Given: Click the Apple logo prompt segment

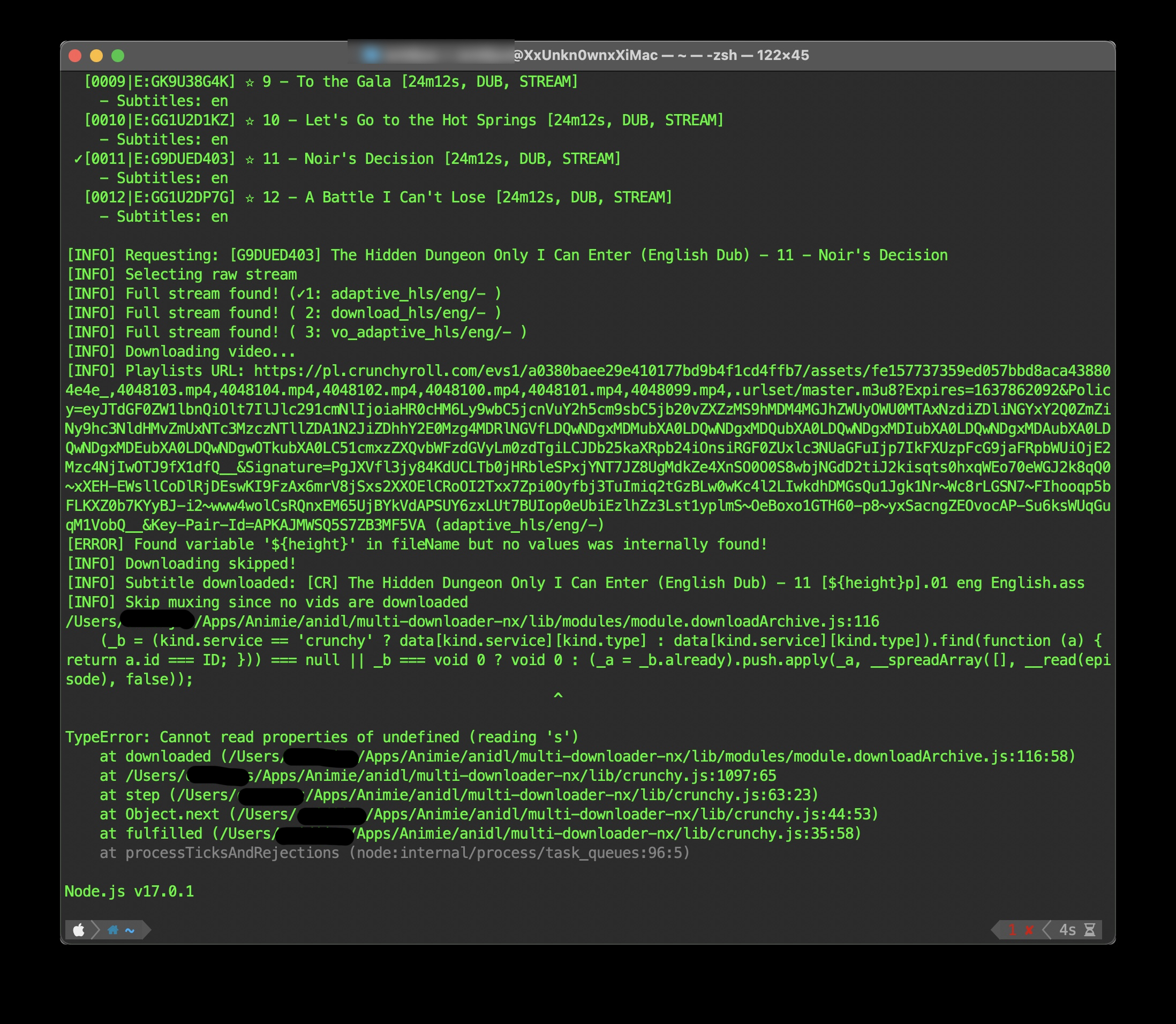Looking at the screenshot, I should click(x=79, y=930).
